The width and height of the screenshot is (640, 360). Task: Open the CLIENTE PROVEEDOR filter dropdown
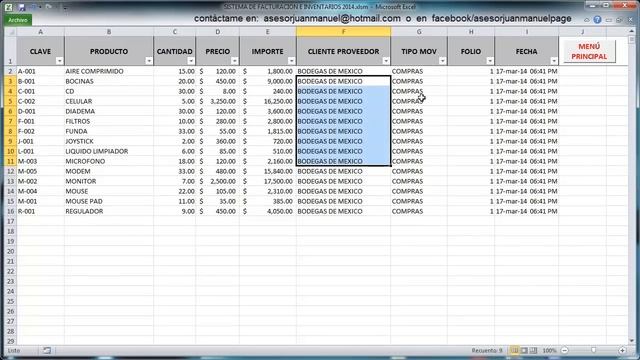pyautogui.click(x=386, y=61)
